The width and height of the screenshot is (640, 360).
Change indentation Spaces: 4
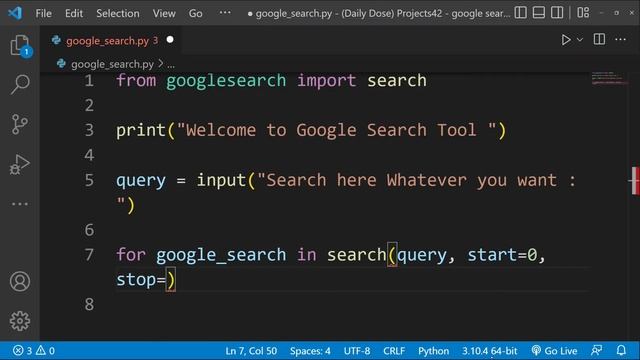tap(310, 351)
